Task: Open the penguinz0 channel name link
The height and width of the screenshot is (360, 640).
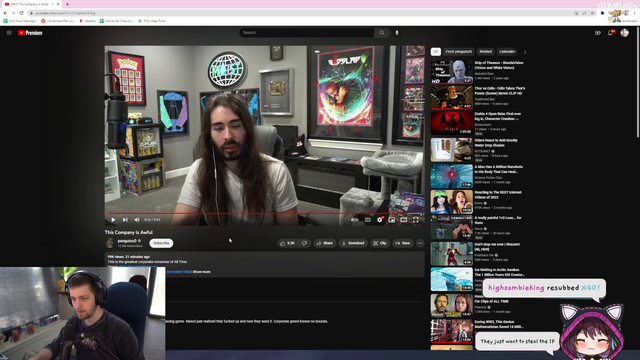Action: tap(127, 241)
